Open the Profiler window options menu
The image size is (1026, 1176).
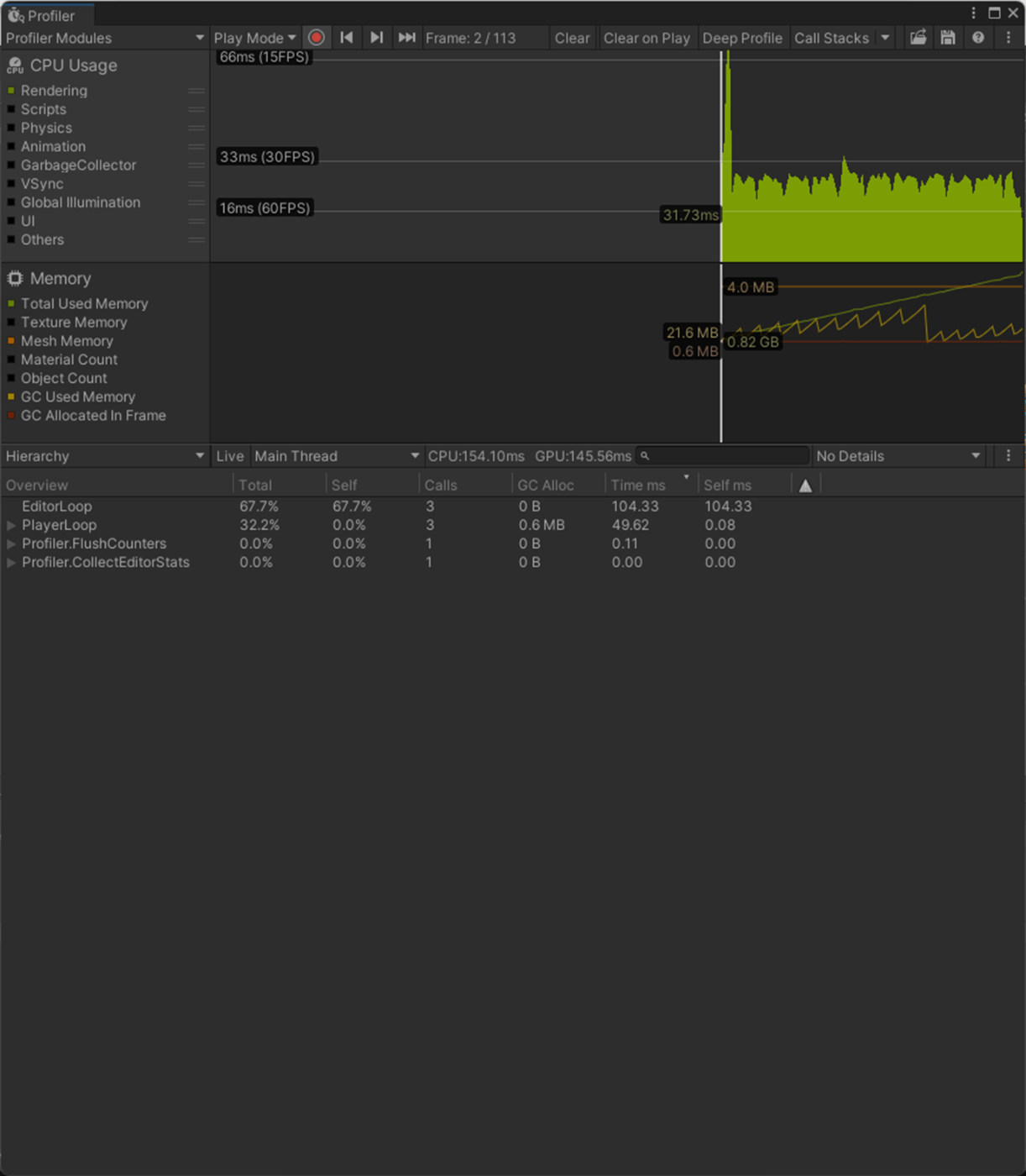[973, 13]
